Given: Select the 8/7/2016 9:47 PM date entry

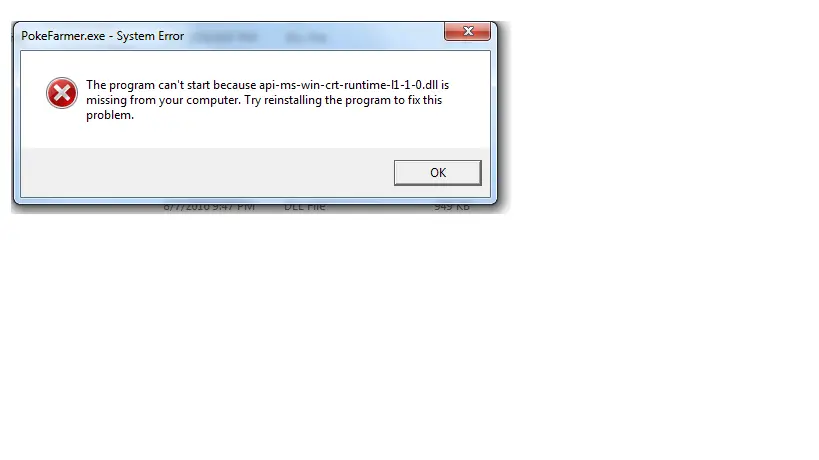Looking at the screenshot, I should coord(209,207).
